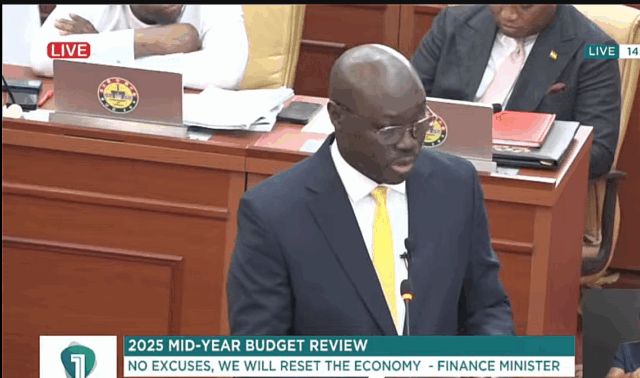Click the channel logo beside the banner

tap(78, 357)
